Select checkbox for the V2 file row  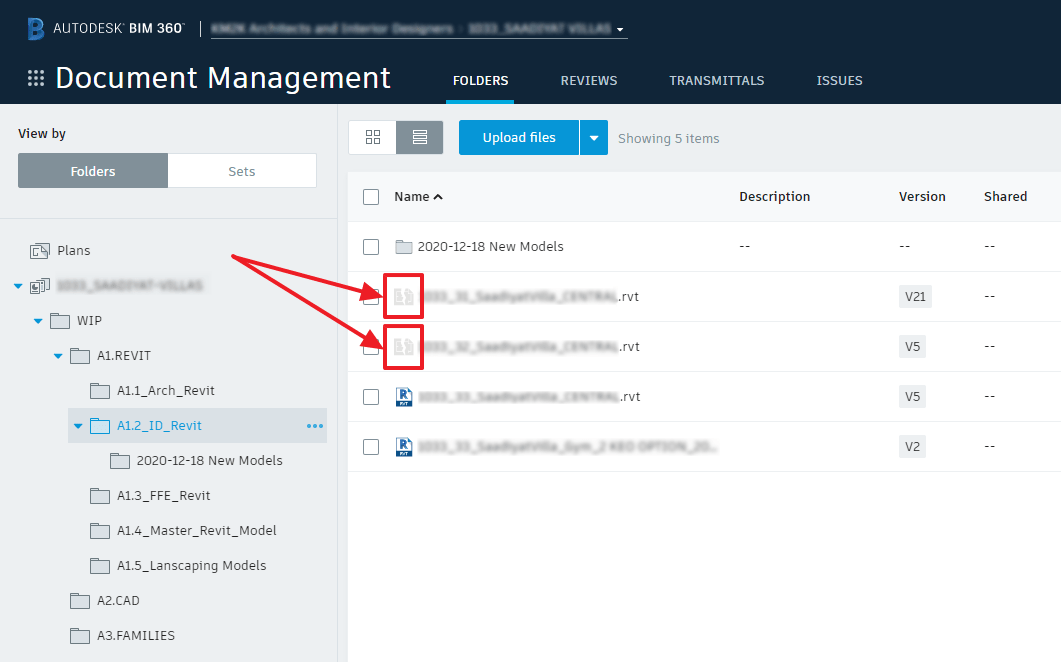click(x=371, y=447)
